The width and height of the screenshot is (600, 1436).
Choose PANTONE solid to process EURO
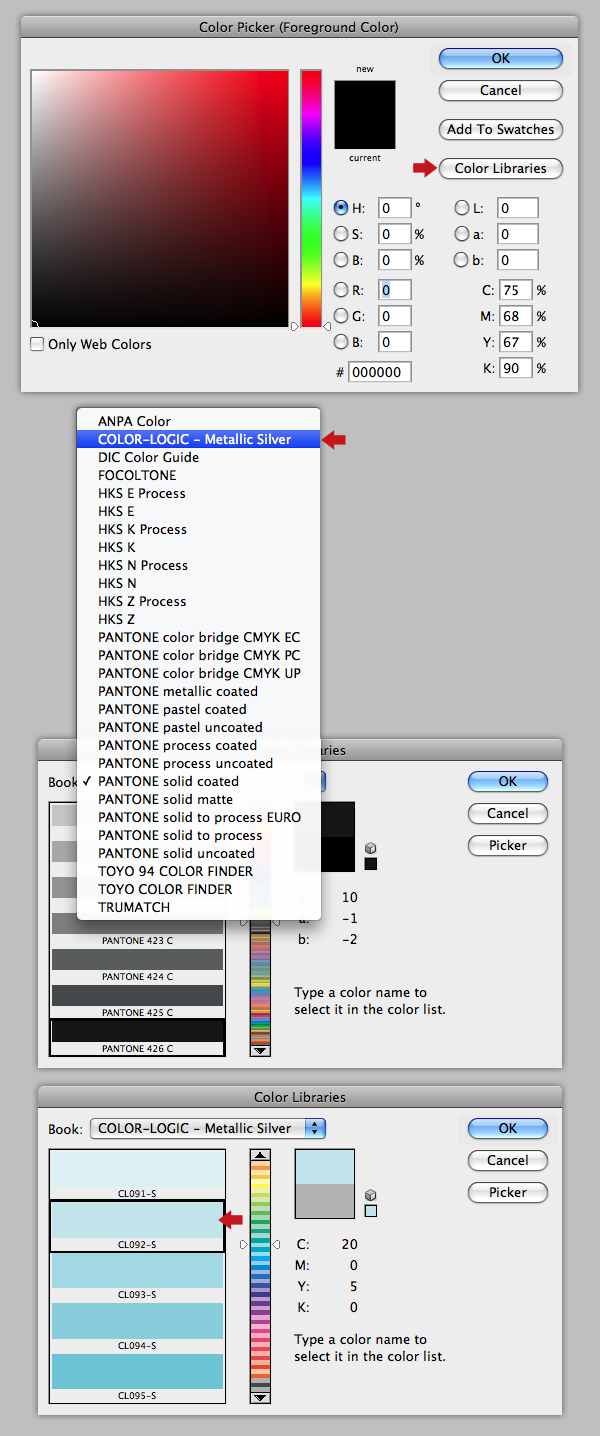pyautogui.click(x=198, y=817)
